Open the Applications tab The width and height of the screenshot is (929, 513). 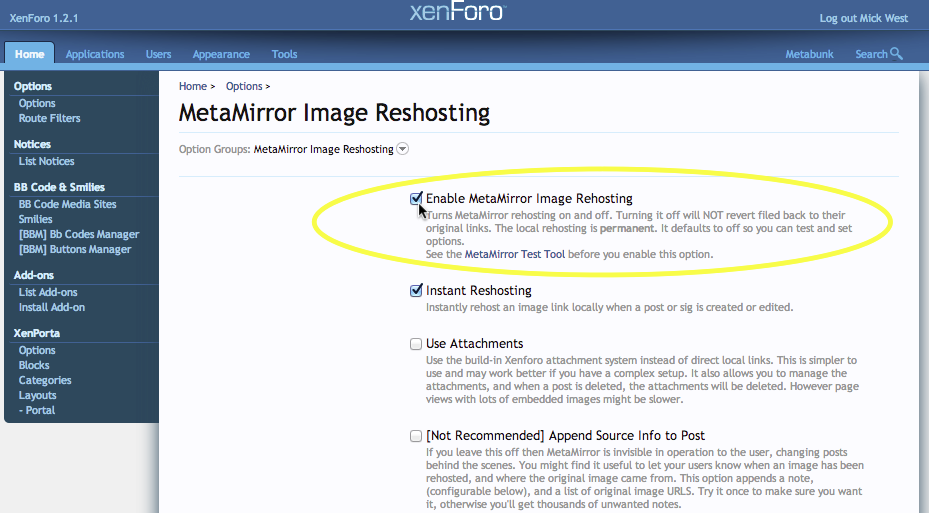(x=95, y=54)
